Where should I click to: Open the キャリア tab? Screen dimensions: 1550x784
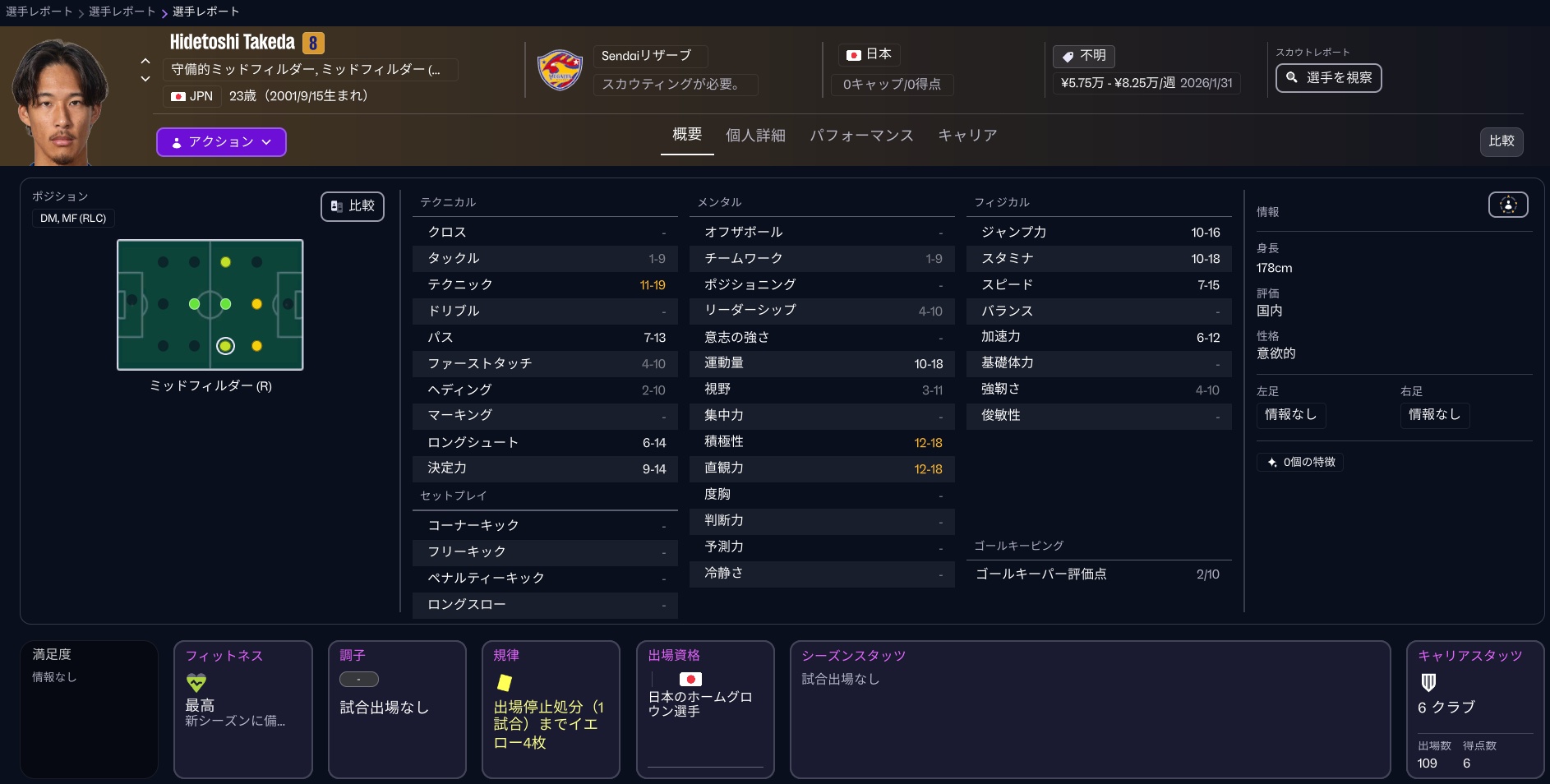967,136
